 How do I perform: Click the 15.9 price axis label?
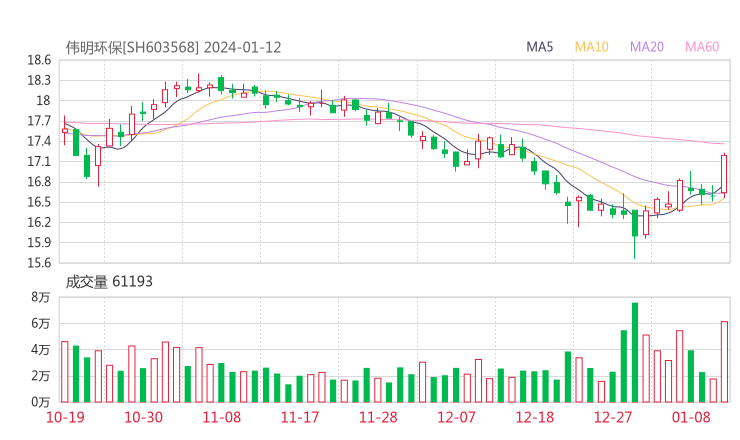pos(39,242)
